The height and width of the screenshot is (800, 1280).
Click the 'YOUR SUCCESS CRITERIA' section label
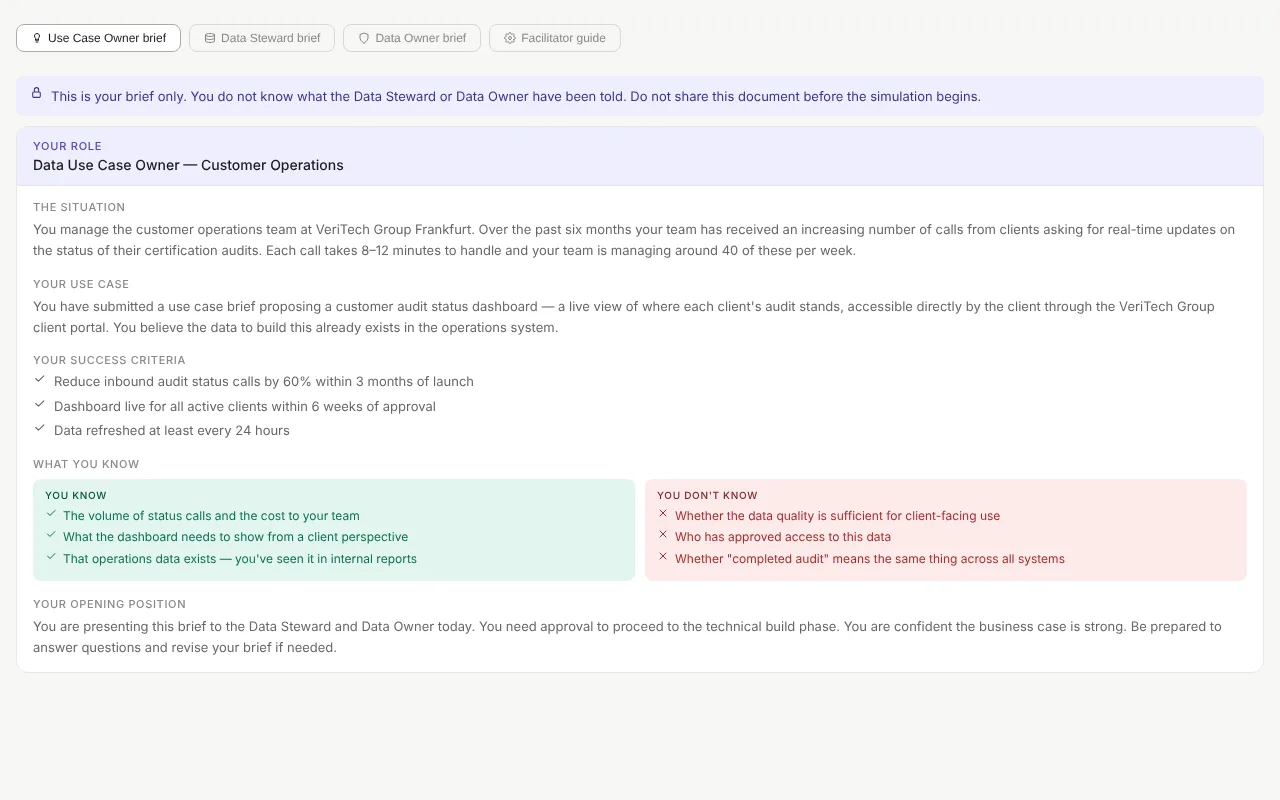[109, 360]
